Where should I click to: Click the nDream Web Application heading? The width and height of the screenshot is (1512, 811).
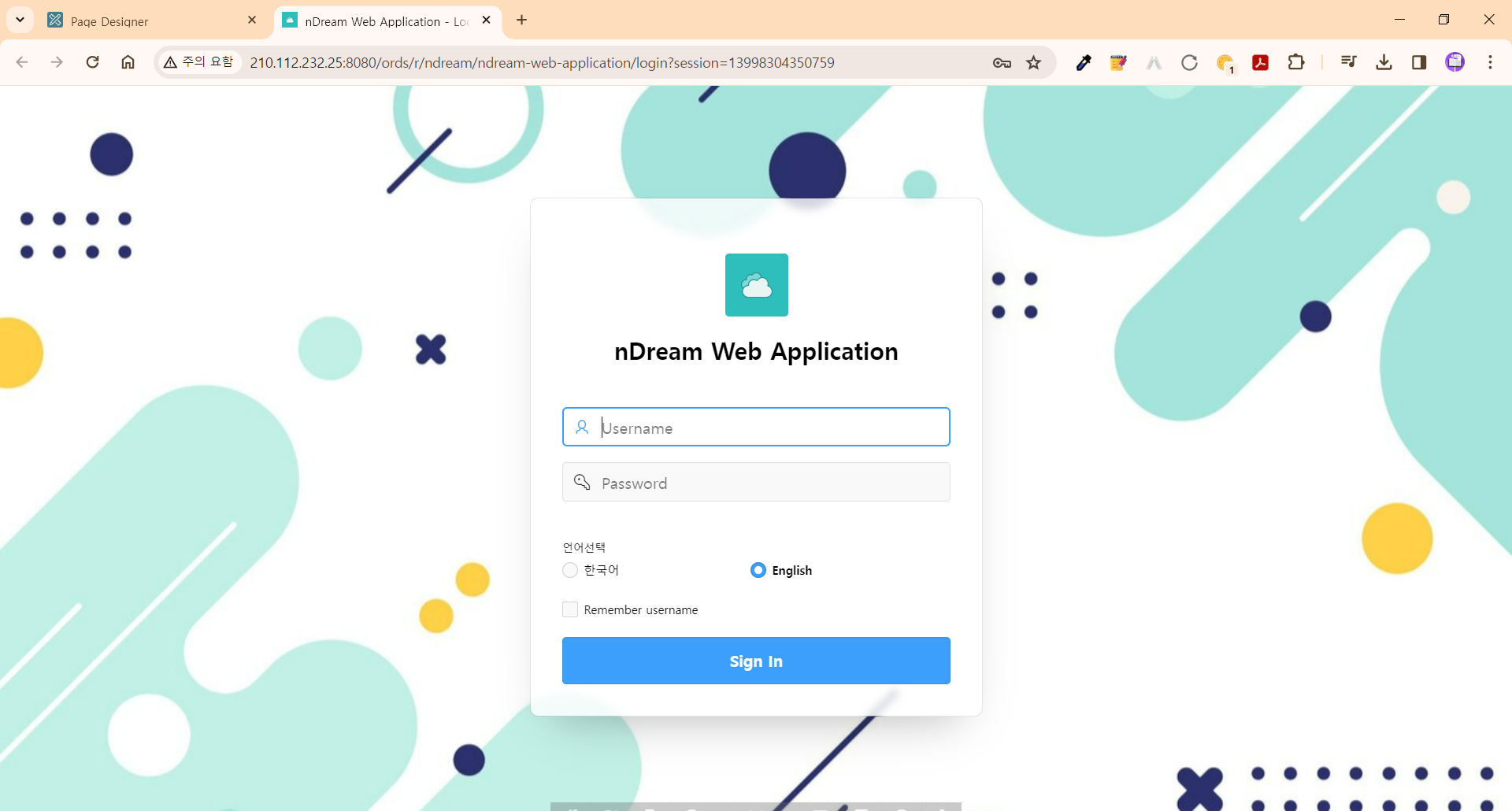pyautogui.click(x=756, y=351)
